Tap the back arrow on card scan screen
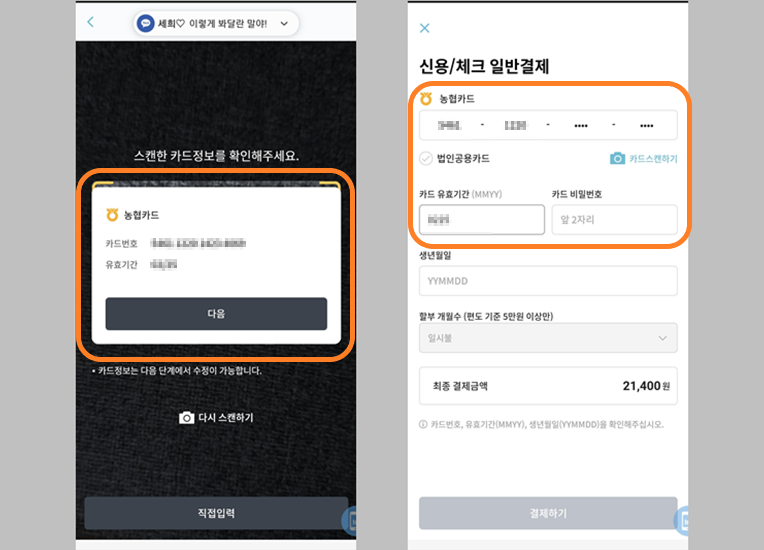This screenshot has height=550, width=764. click(x=91, y=22)
